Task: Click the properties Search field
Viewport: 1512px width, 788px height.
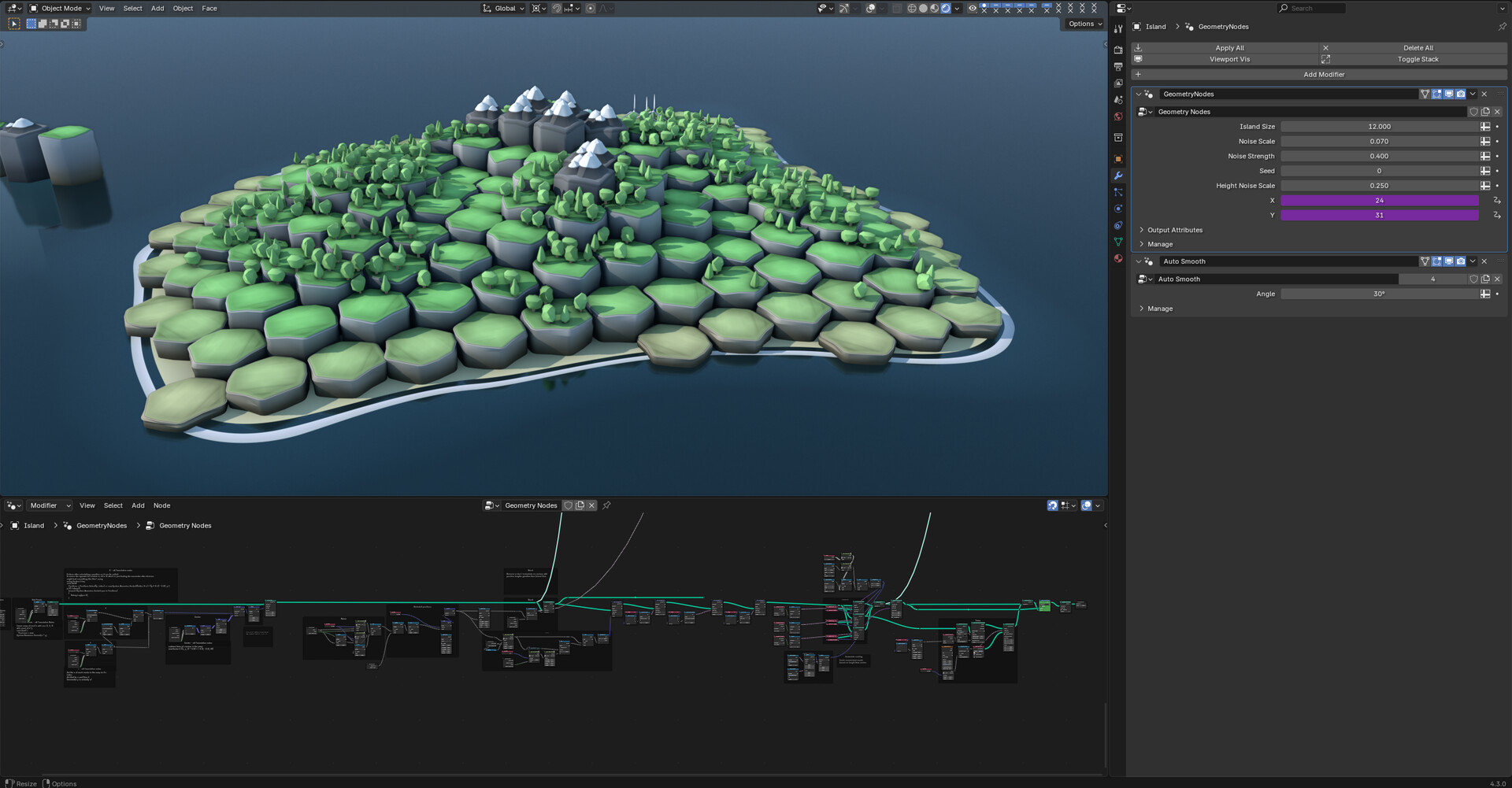Action: pyautogui.click(x=1311, y=8)
